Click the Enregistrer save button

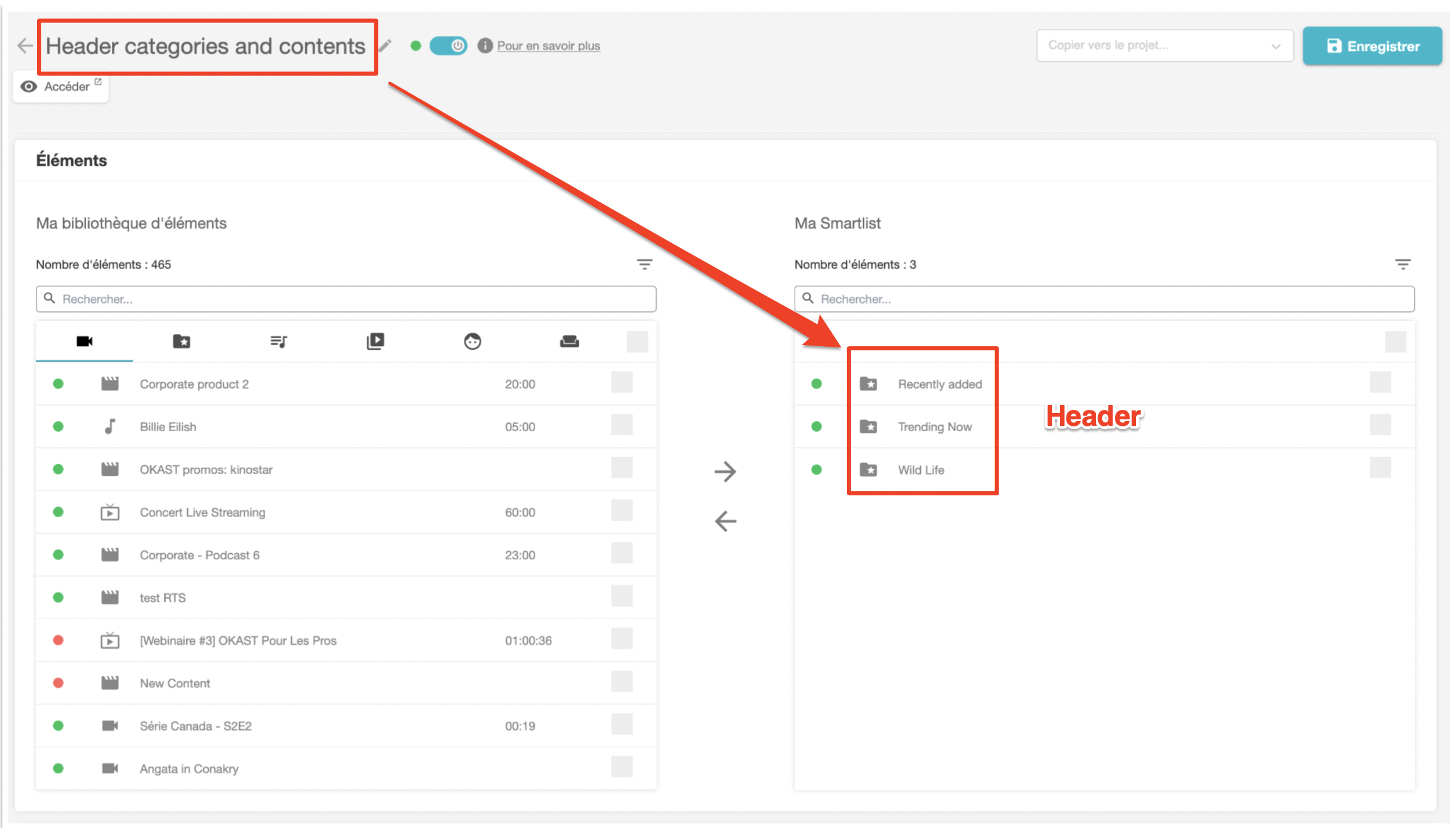pos(1372,46)
